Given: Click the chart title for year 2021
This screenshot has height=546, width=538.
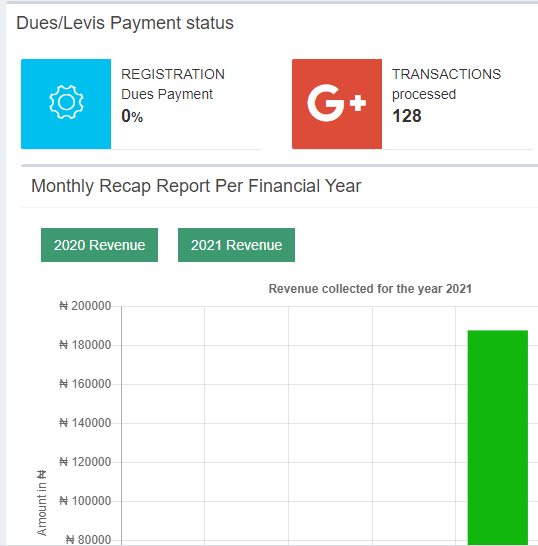Looking at the screenshot, I should pos(370,289).
